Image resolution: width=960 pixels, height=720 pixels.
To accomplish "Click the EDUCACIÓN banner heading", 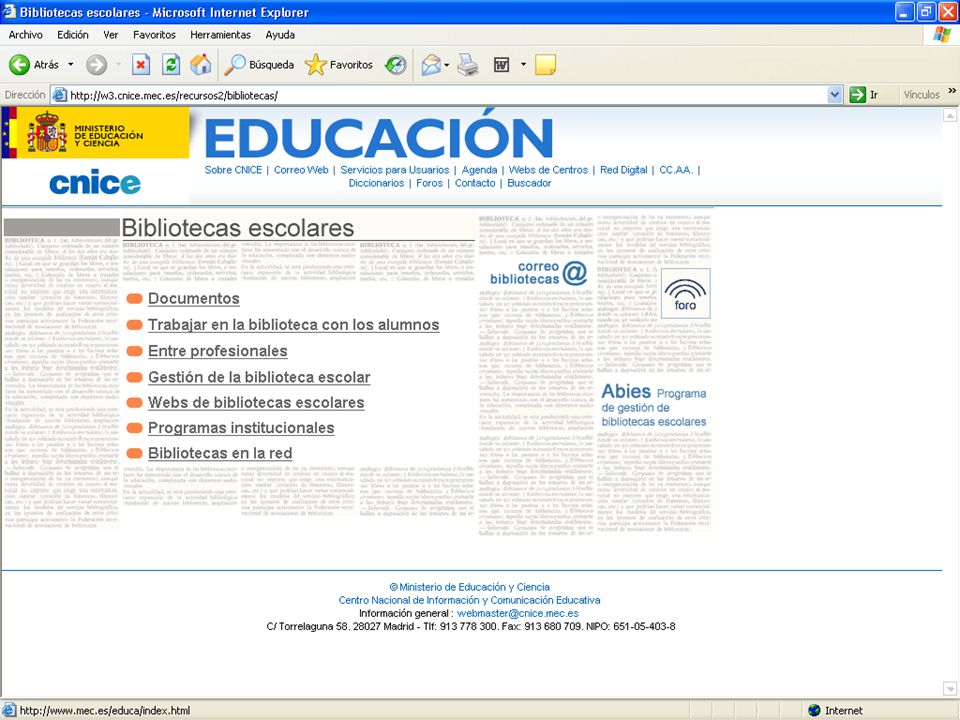I will coord(378,135).
